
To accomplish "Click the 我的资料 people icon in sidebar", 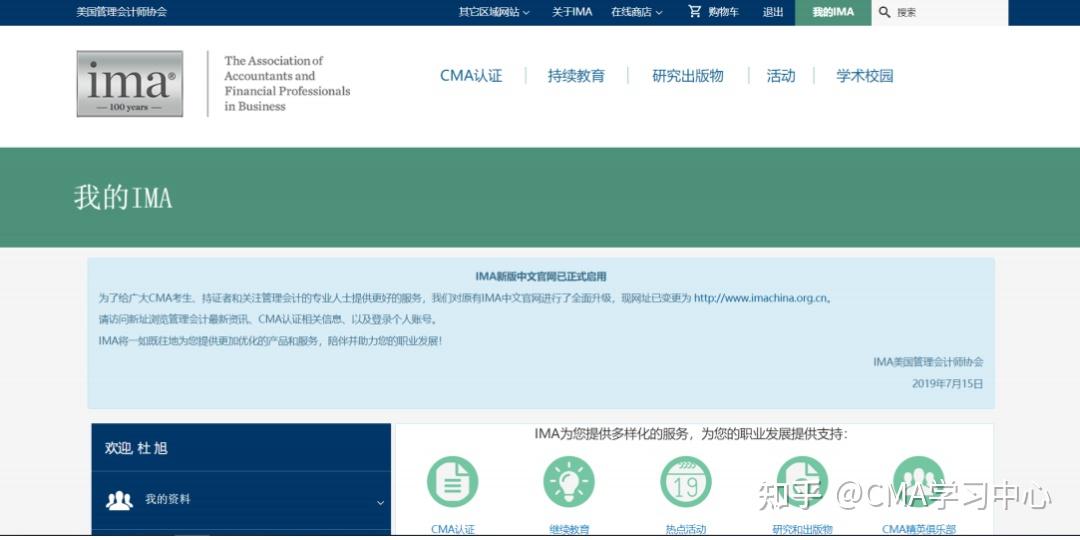I will [x=119, y=500].
